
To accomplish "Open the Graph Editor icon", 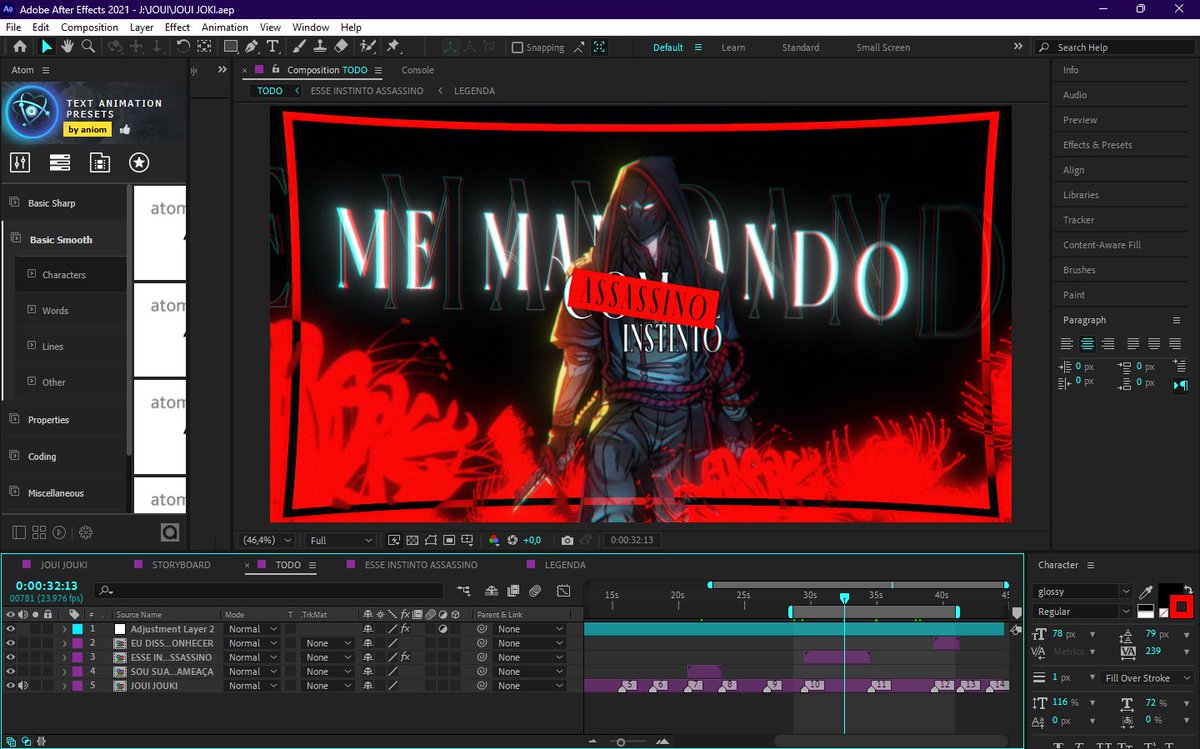I will click(x=564, y=591).
